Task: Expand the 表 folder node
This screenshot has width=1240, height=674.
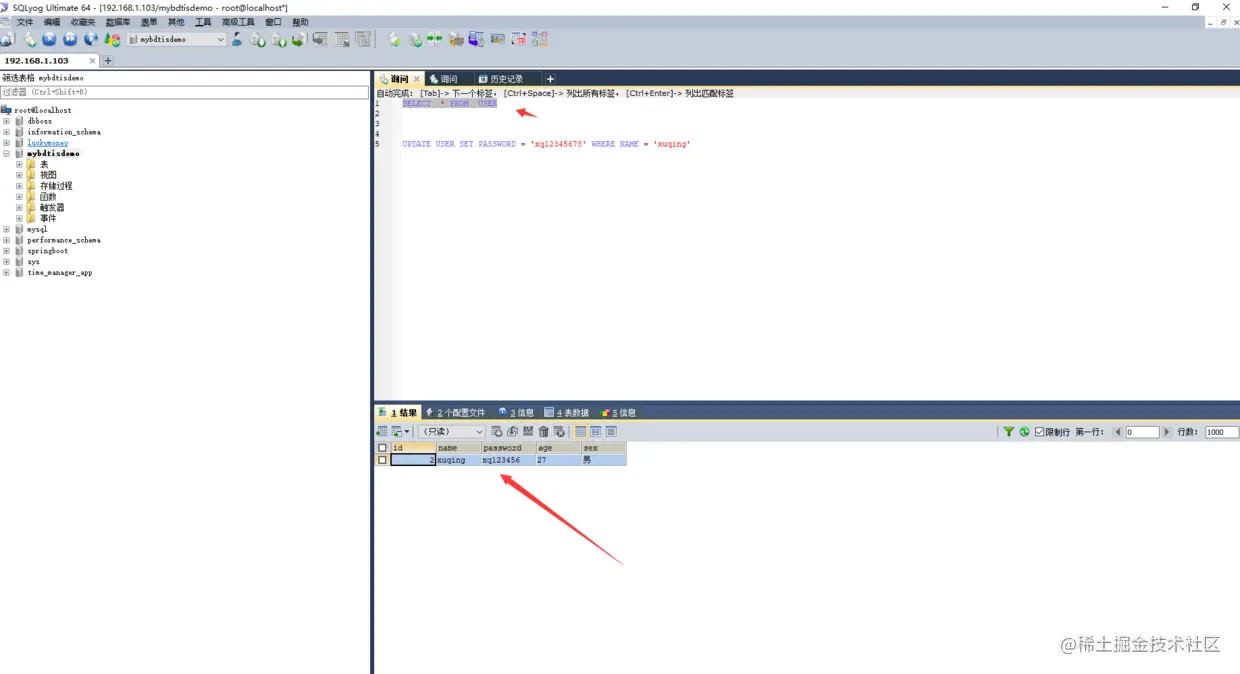Action: click(x=19, y=164)
